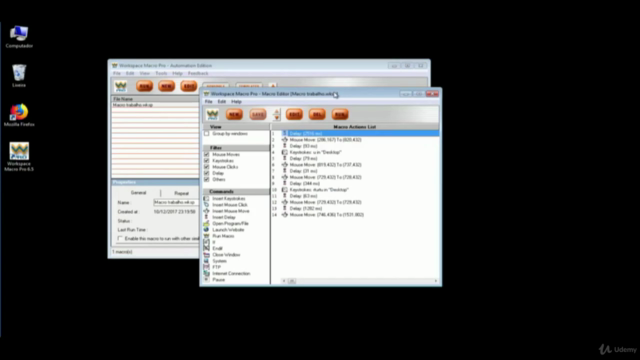Choose the FTP command
The height and width of the screenshot is (360, 640).
216,267
